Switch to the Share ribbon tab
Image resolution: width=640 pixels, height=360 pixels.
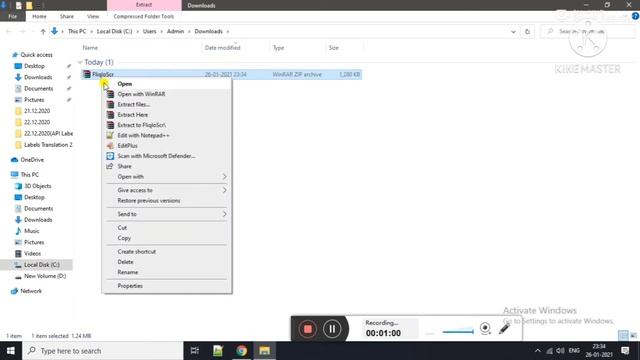click(x=67, y=16)
